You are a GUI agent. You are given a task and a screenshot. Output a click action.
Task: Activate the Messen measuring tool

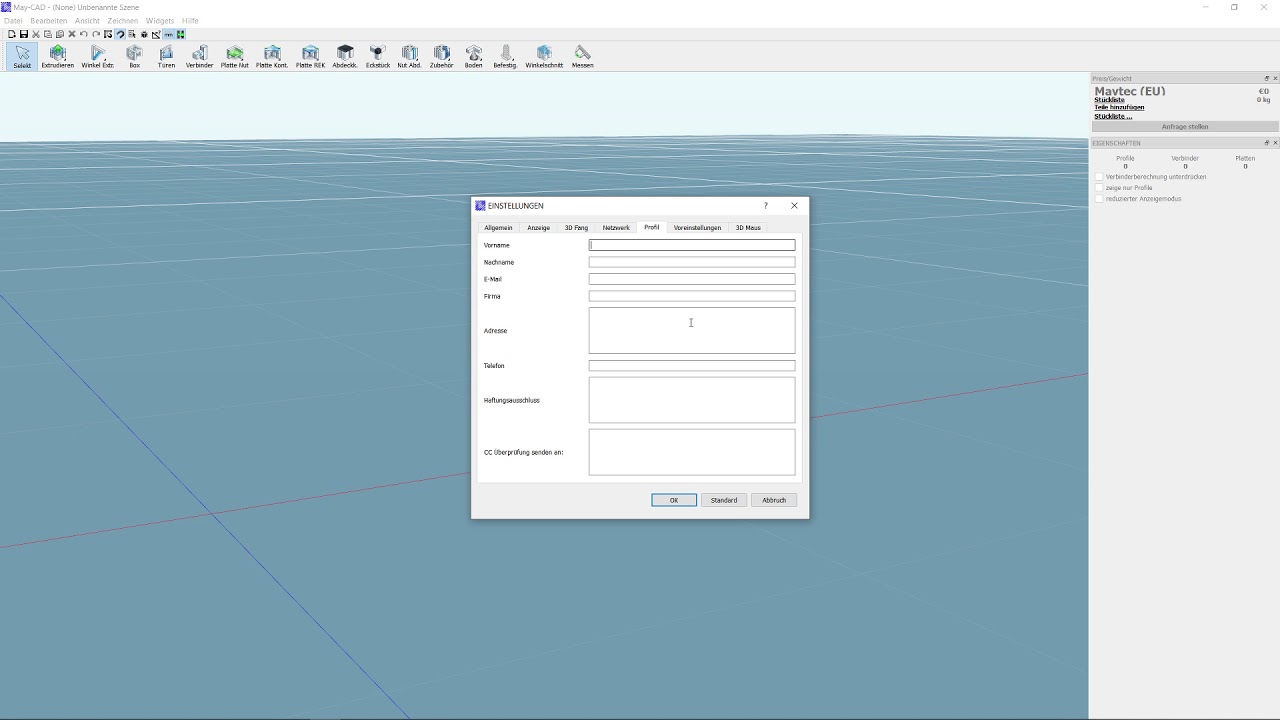pyautogui.click(x=583, y=57)
